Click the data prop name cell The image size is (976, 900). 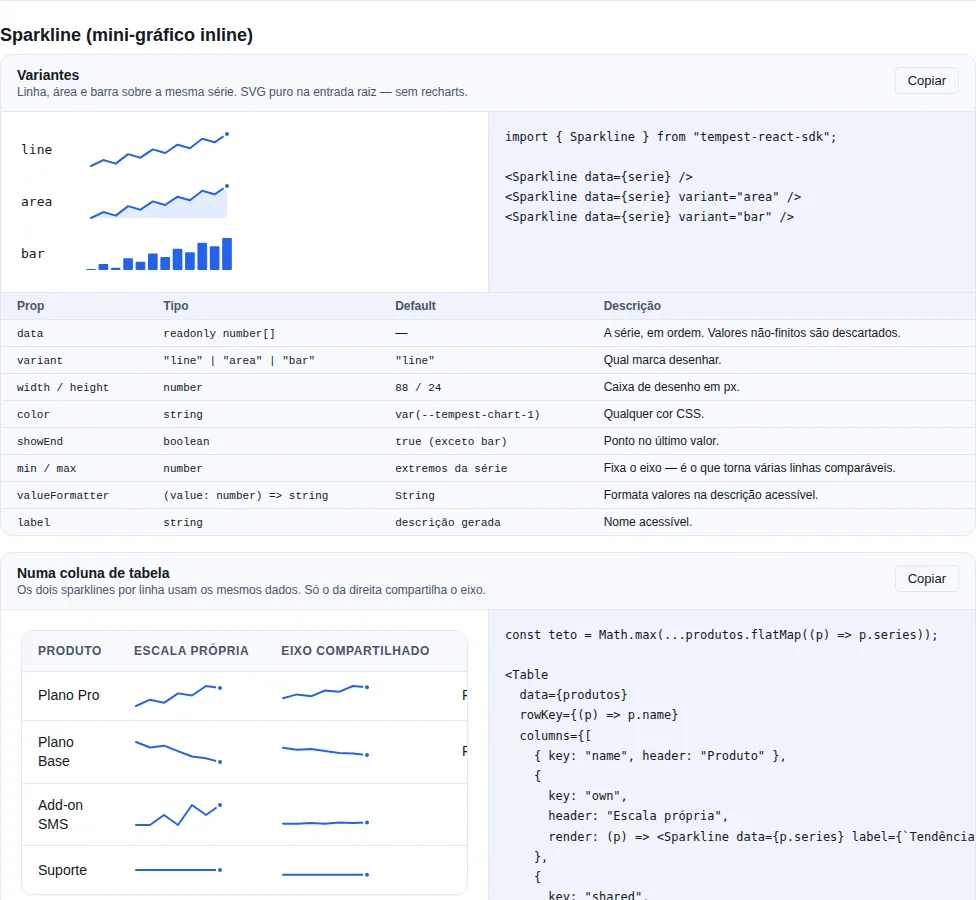30,333
